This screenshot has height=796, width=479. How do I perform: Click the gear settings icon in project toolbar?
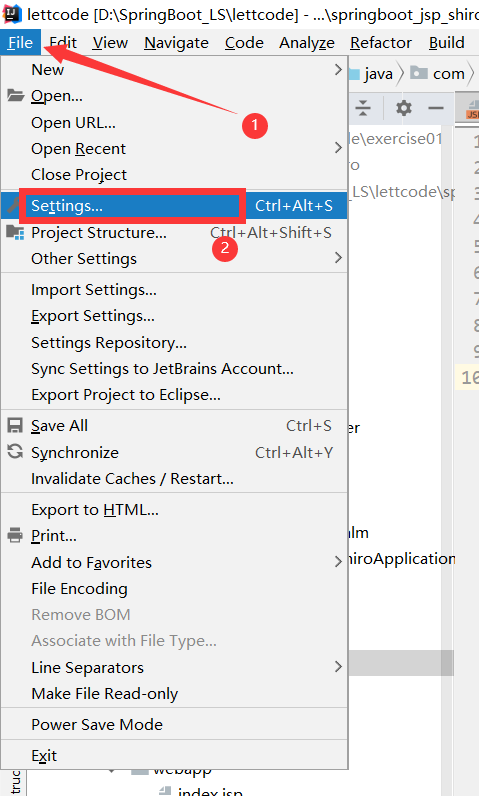click(x=404, y=108)
